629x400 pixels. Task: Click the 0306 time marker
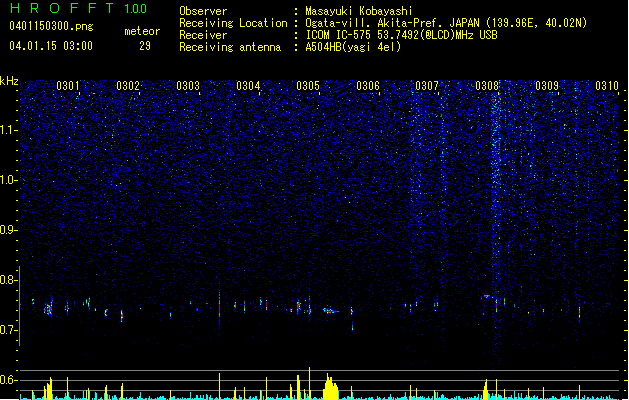368,86
